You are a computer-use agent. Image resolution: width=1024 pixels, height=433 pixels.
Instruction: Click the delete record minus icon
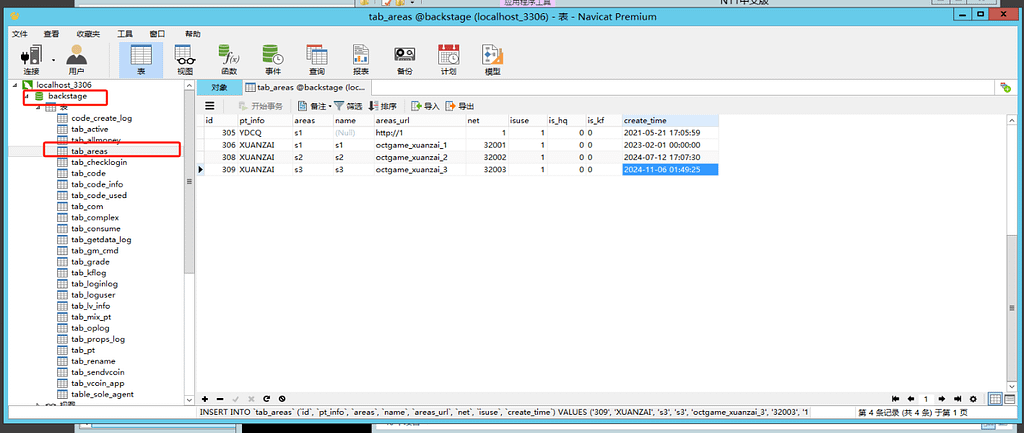[220, 398]
